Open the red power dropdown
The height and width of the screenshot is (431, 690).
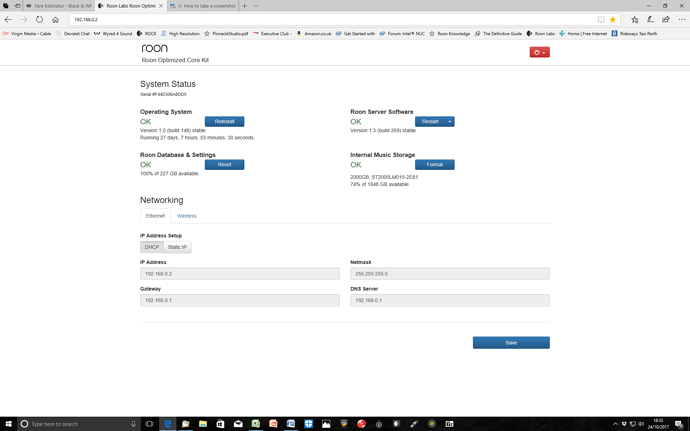[540, 52]
